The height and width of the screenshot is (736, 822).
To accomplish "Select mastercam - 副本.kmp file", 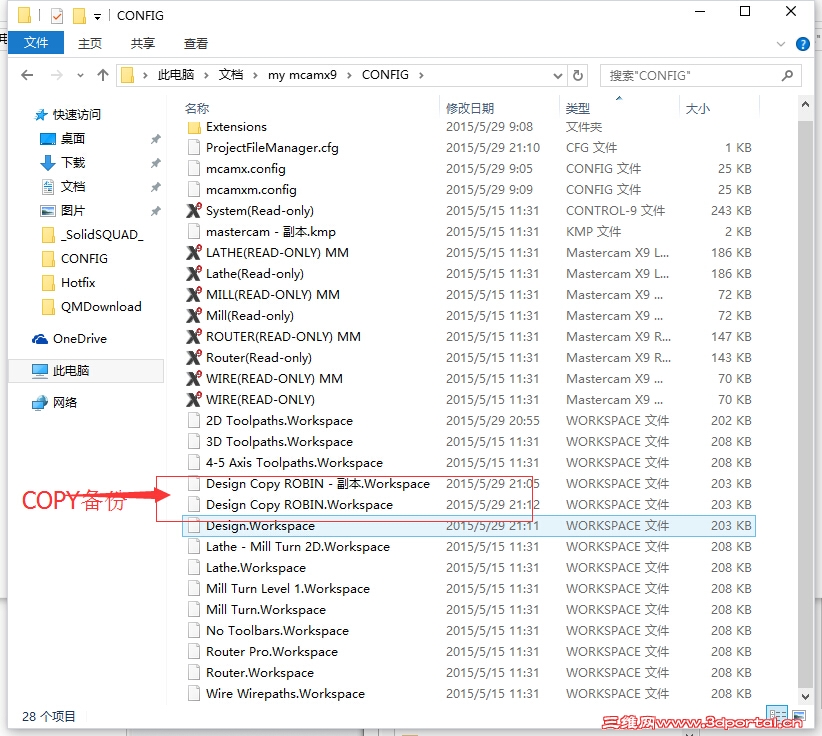I will click(x=271, y=232).
